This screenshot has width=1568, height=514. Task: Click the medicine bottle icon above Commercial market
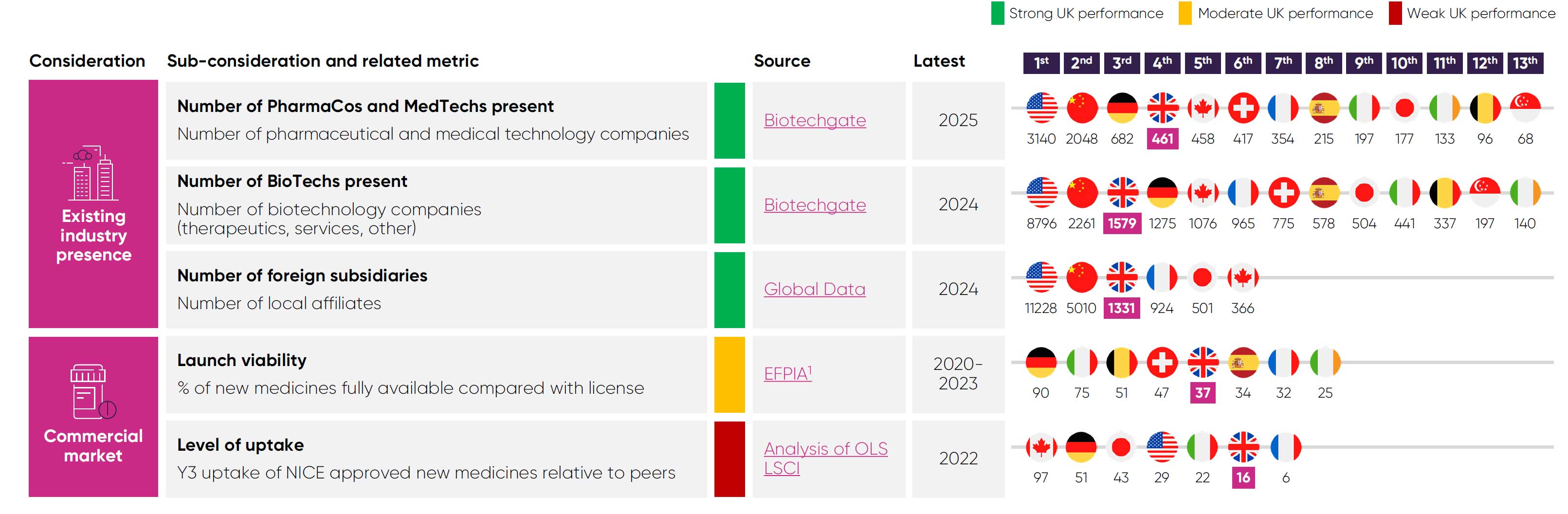click(x=92, y=392)
